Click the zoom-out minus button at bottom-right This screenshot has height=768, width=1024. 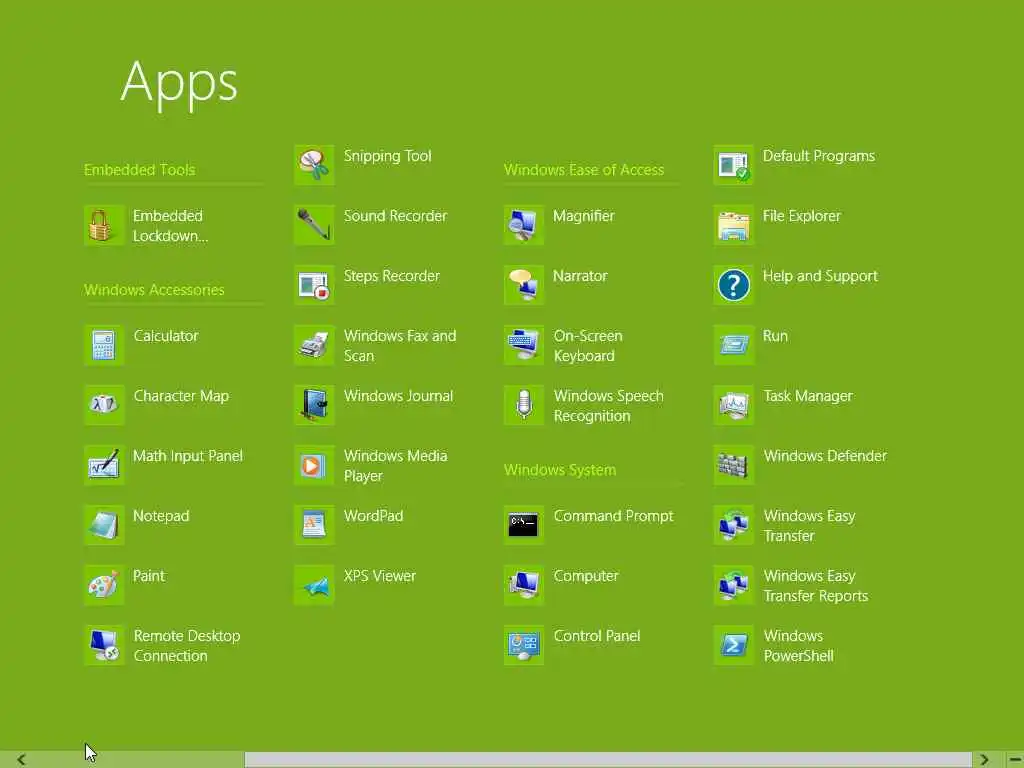point(1015,760)
